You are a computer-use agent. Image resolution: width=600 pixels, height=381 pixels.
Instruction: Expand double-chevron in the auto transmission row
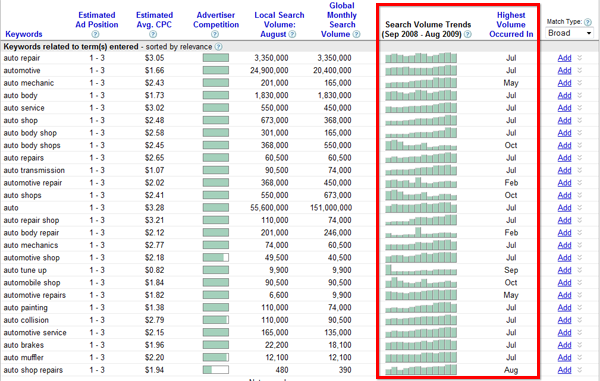pos(580,170)
